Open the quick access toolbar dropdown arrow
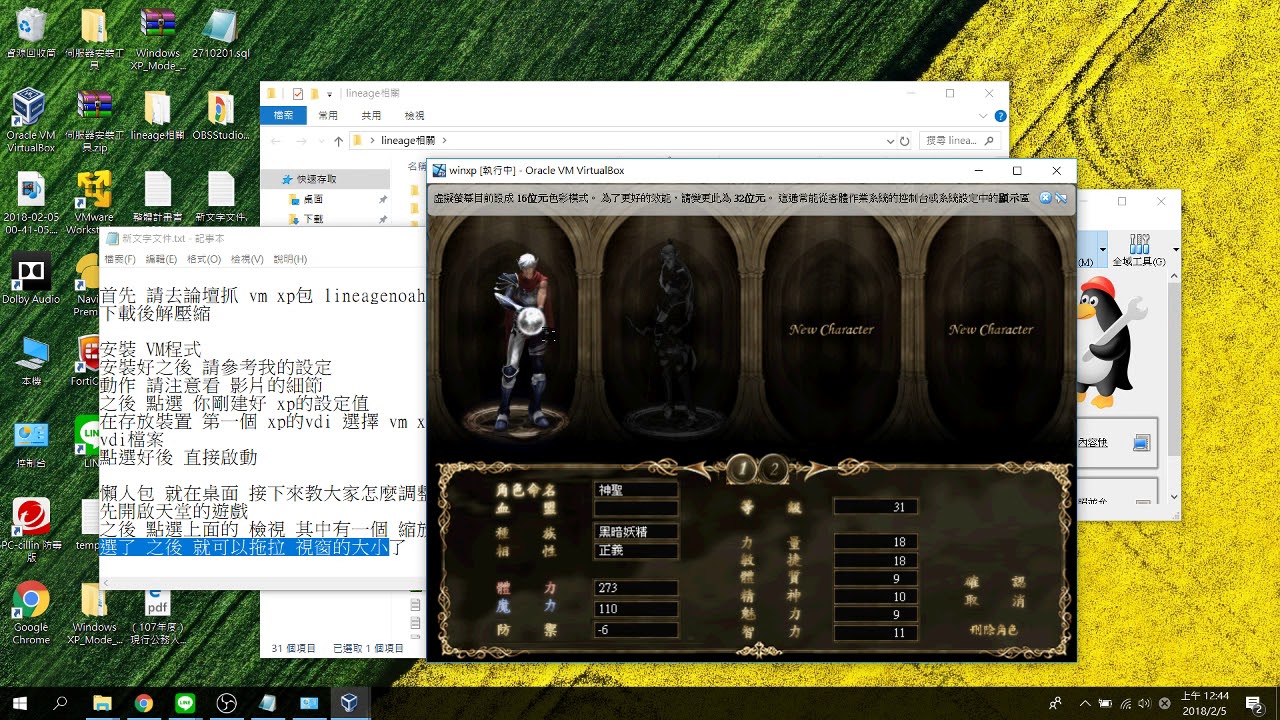The width and height of the screenshot is (1280, 720). coord(330,94)
